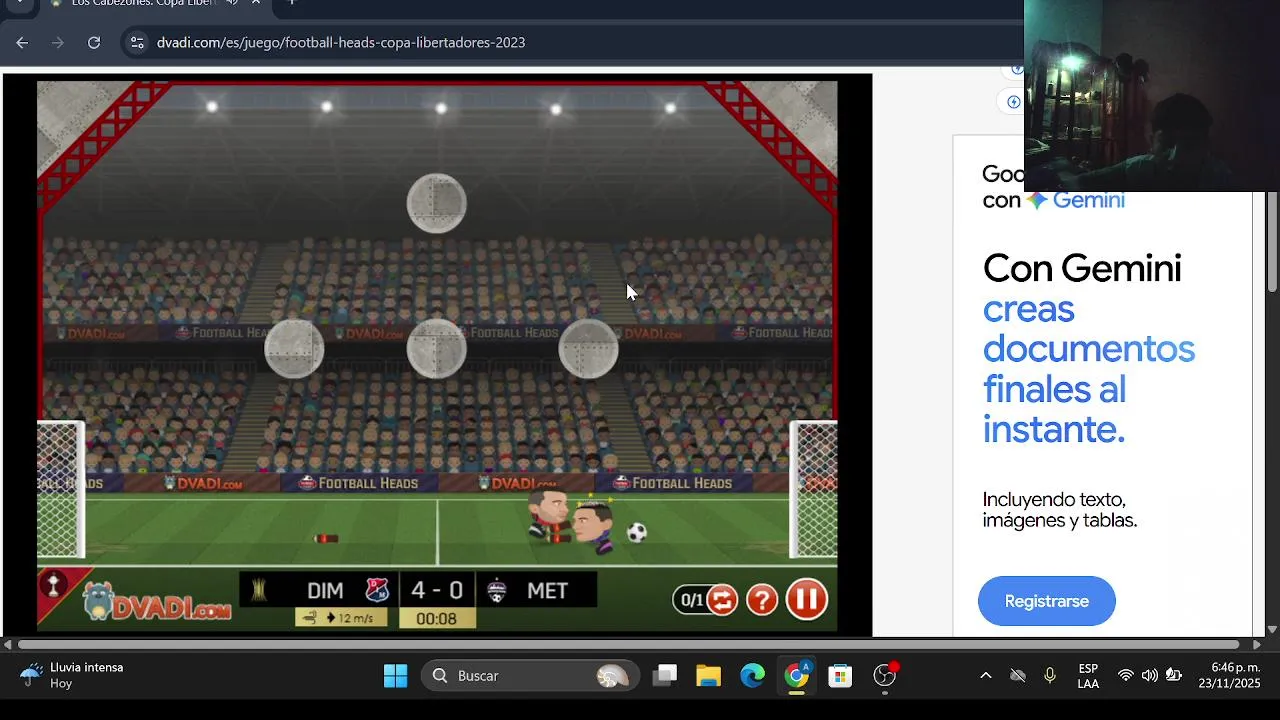This screenshot has width=1280, height=720.
Task: Open the red question mark help button
Action: [762, 600]
